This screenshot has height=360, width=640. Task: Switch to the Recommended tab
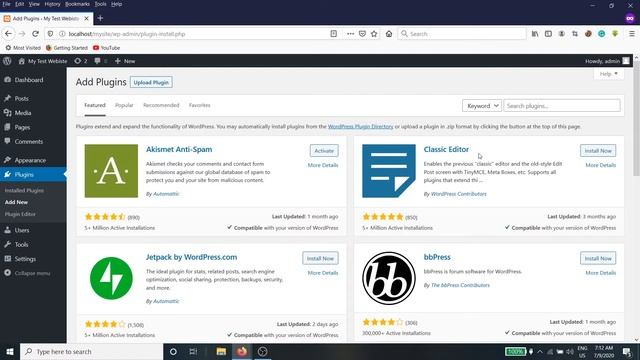point(161,105)
